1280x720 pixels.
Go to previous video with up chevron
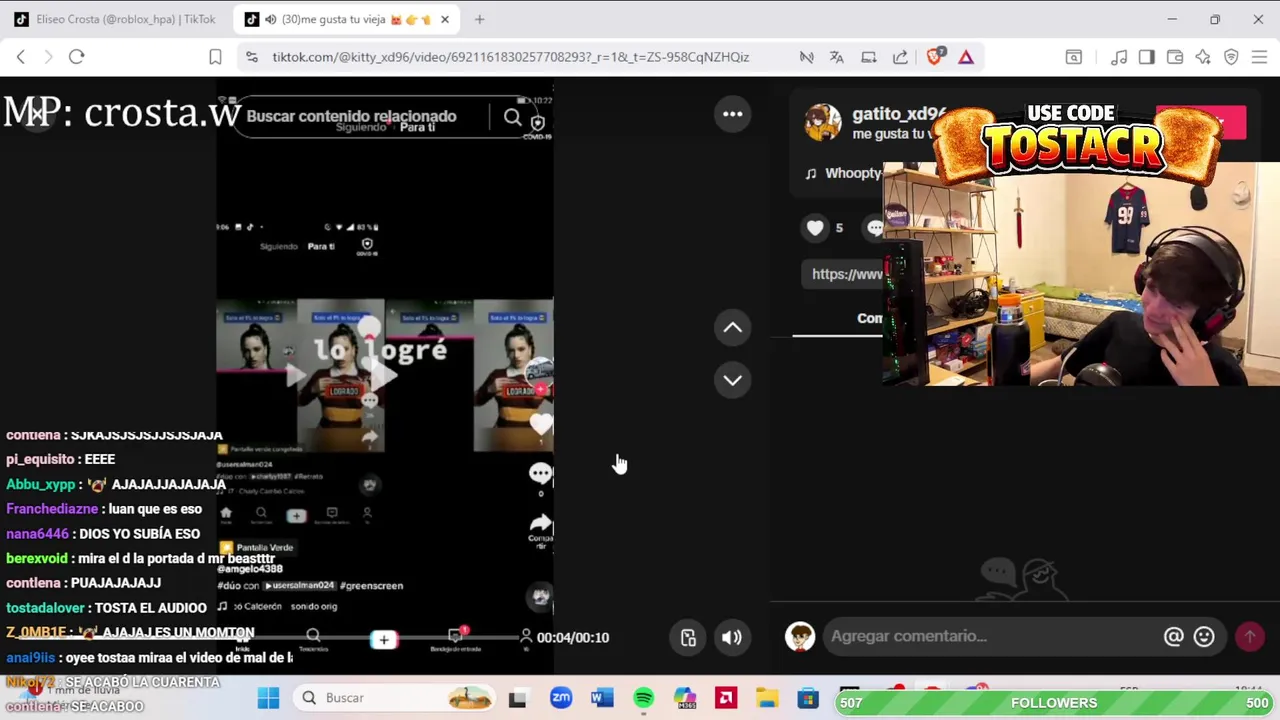(733, 328)
